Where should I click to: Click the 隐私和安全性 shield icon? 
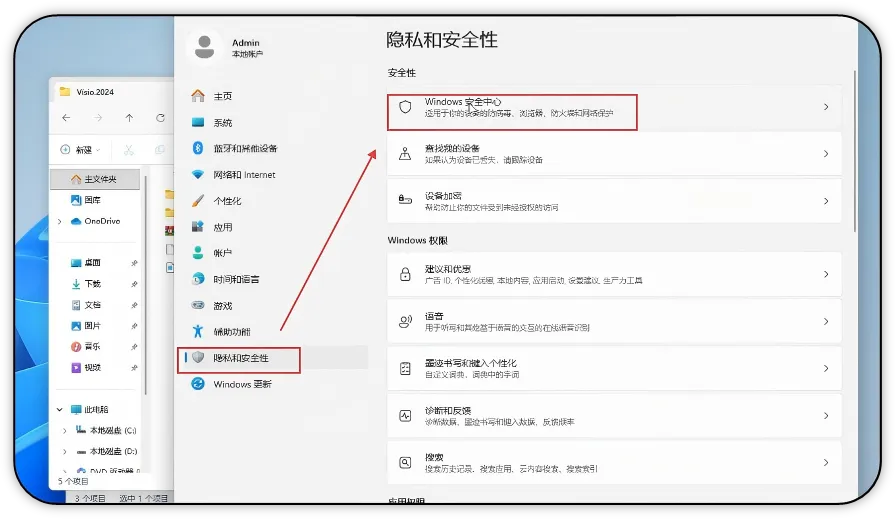click(x=198, y=357)
